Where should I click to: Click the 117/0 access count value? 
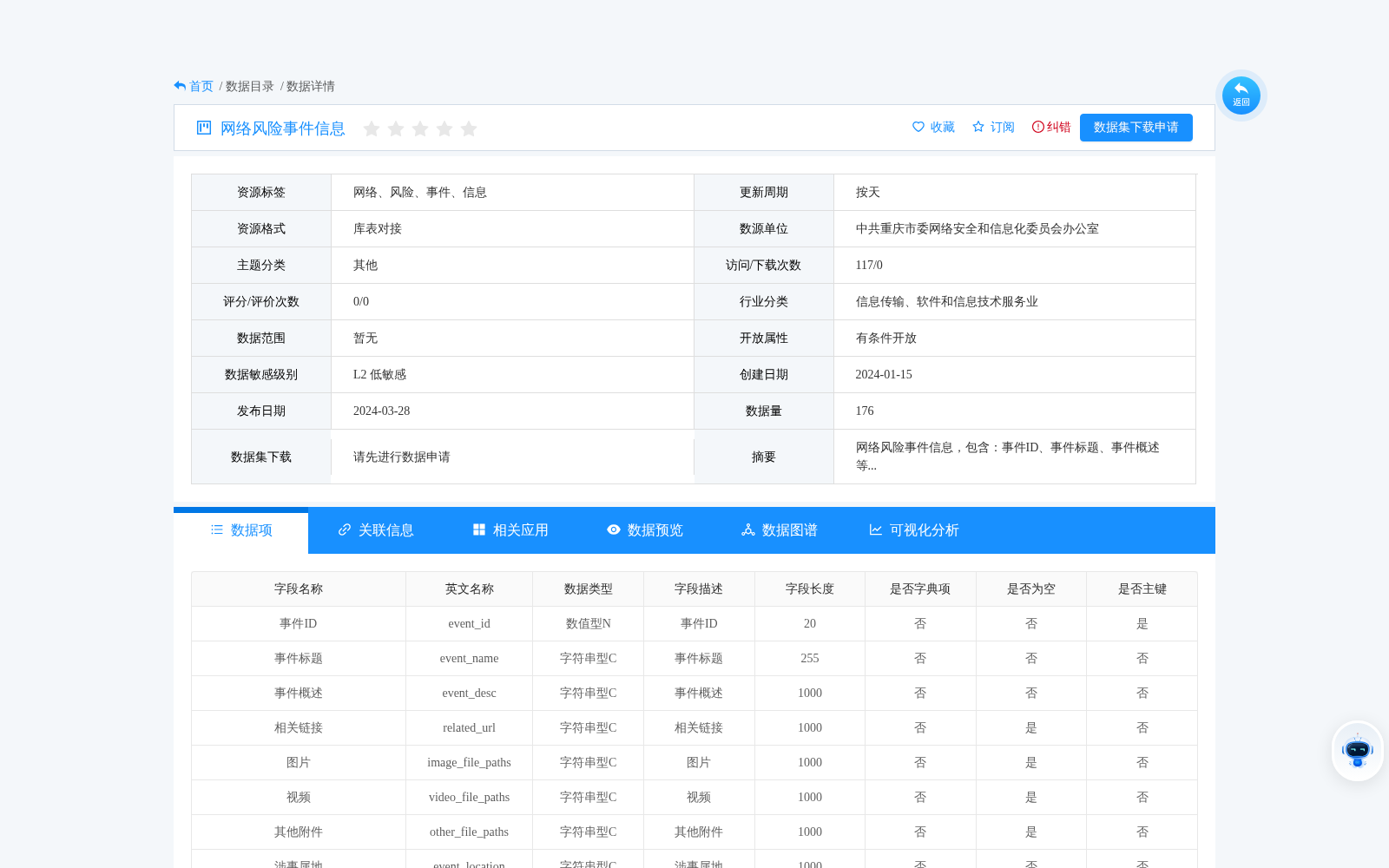coord(869,265)
